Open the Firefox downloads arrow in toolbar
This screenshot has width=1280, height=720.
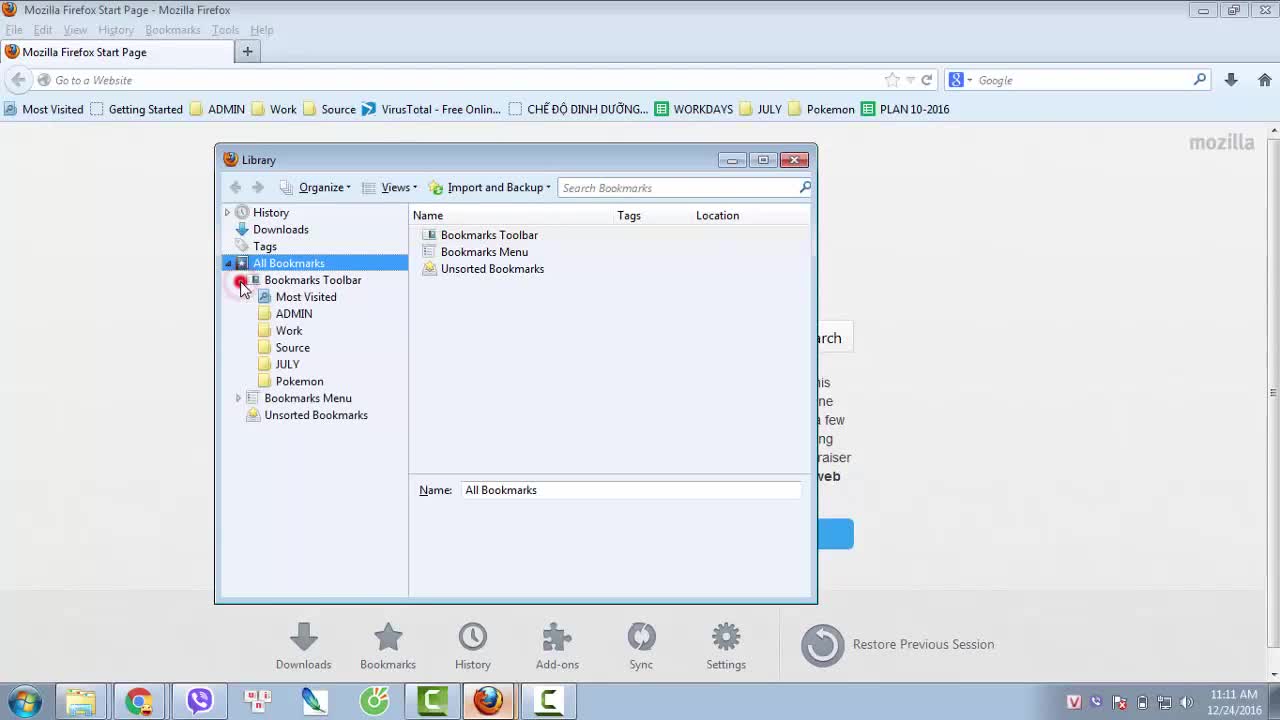1231,80
